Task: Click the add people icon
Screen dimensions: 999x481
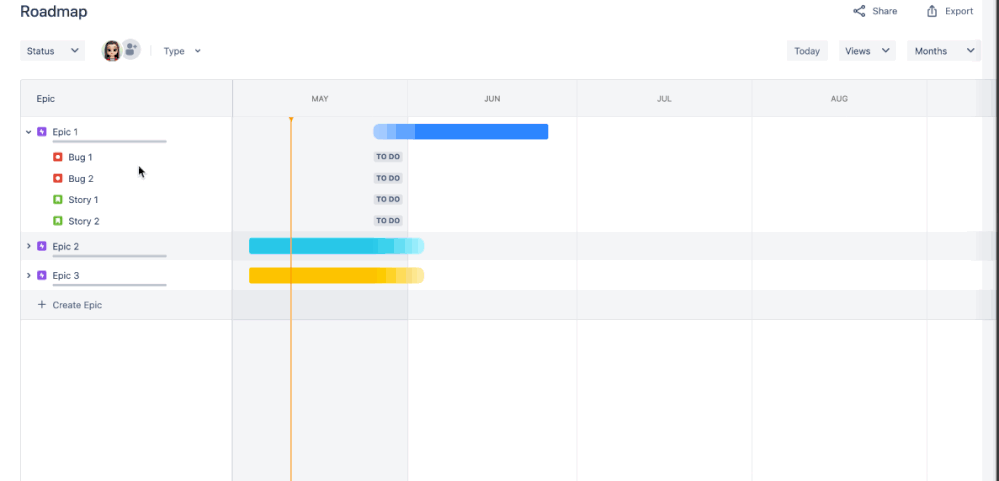Action: (131, 49)
